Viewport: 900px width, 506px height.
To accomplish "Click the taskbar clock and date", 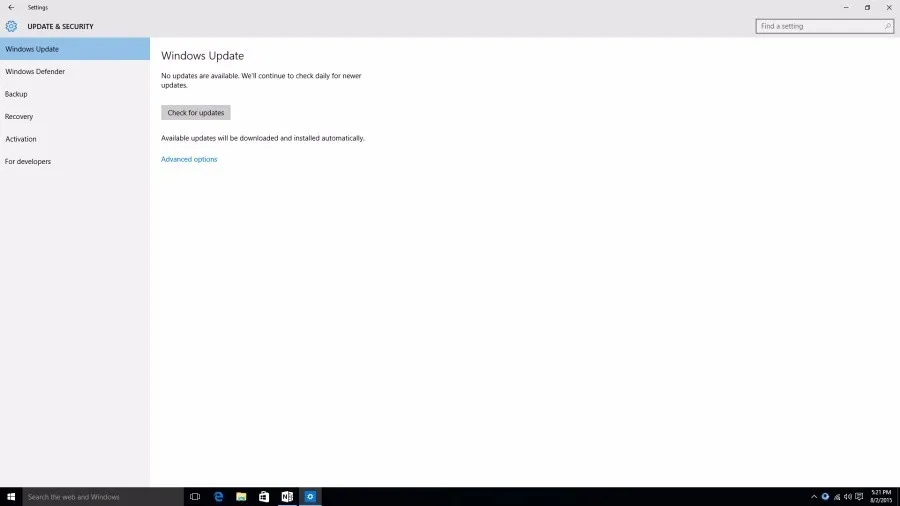I will [x=881, y=497].
